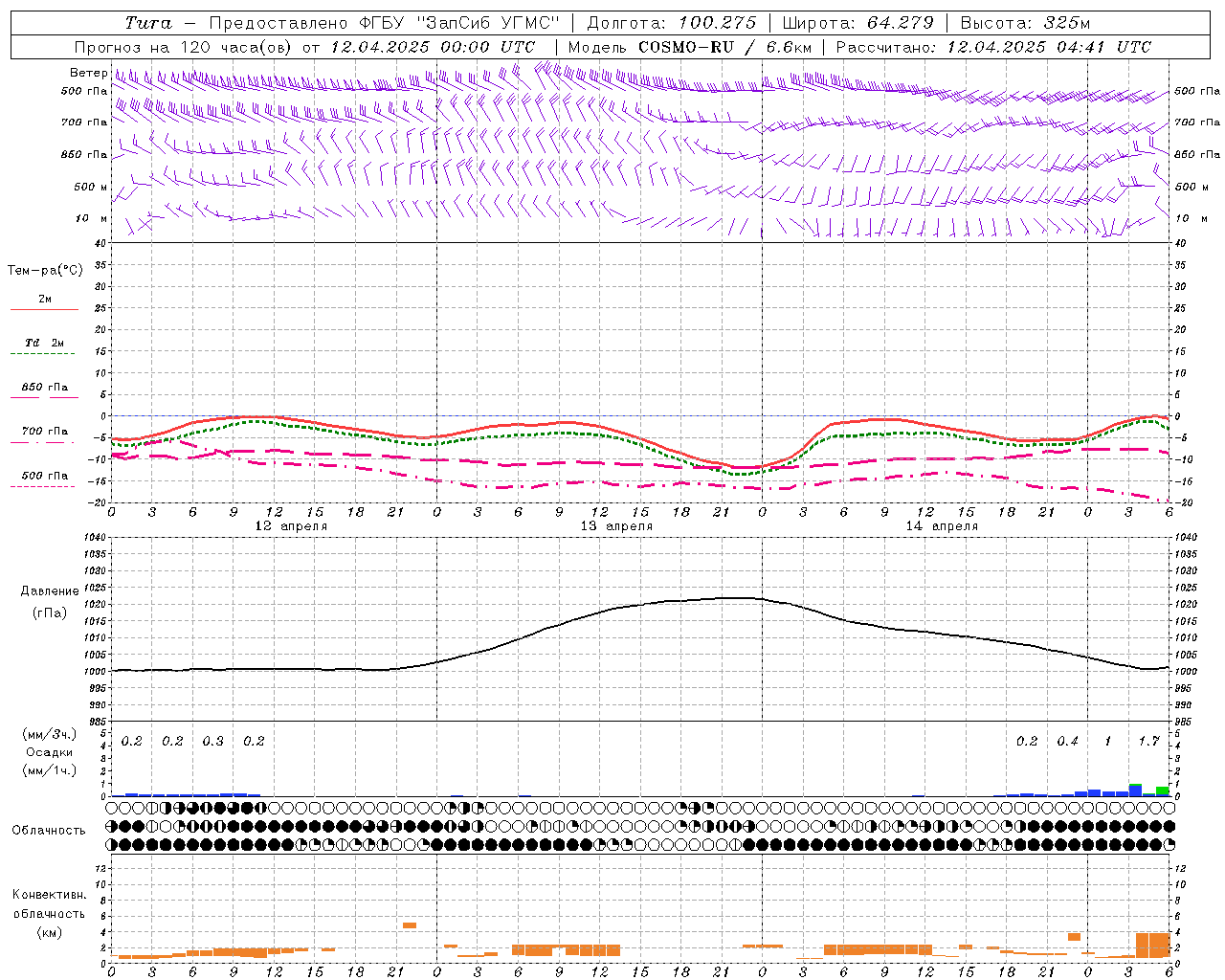Image resolution: width=1225 pixels, height=980 pixels.
Task: Click the "Td 2м" dew point legend entry
Action: click(x=44, y=343)
